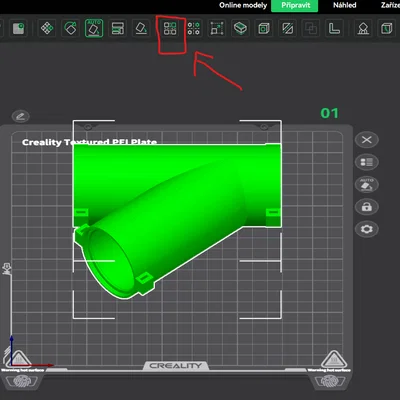Click the figure-on-base toolbar icon
The width and height of the screenshot is (400, 400).
[363, 28]
